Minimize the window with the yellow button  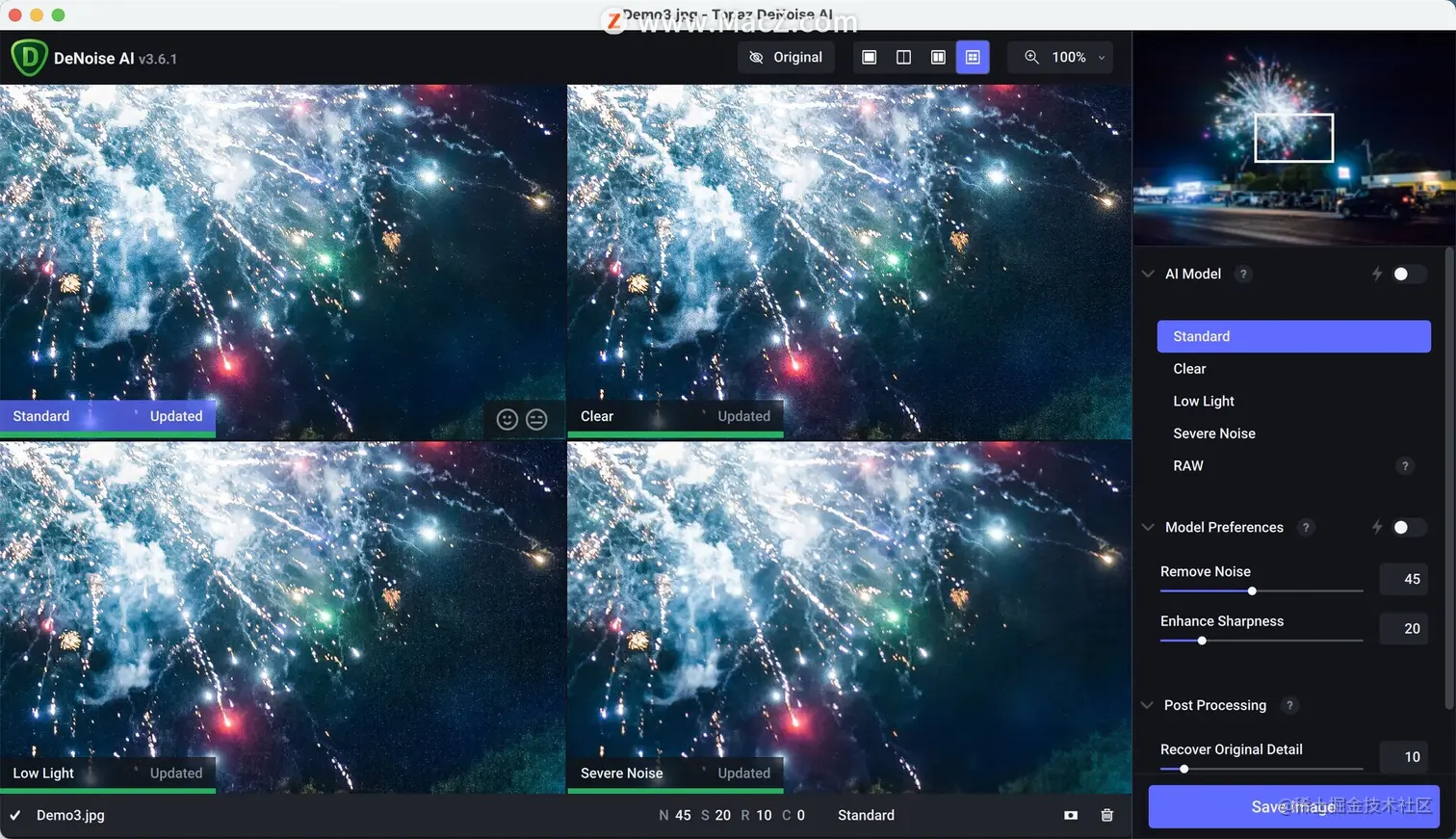[37, 14]
